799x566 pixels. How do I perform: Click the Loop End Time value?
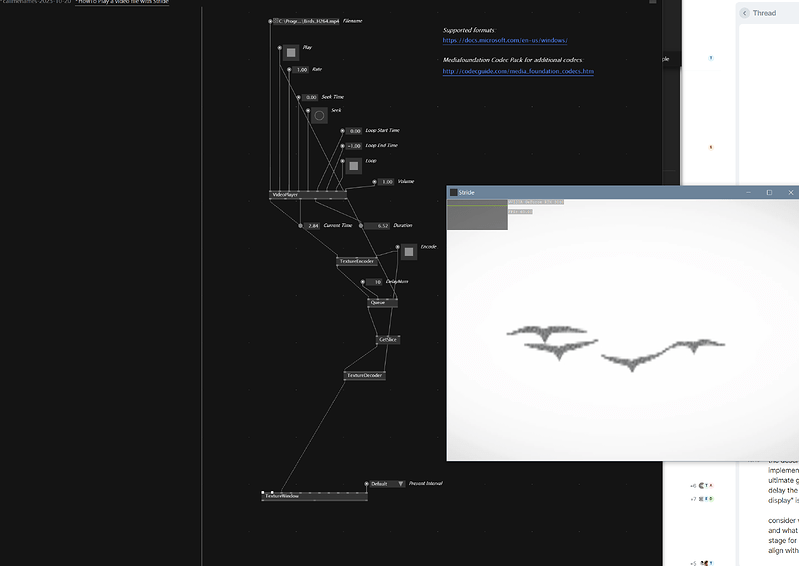coord(354,146)
